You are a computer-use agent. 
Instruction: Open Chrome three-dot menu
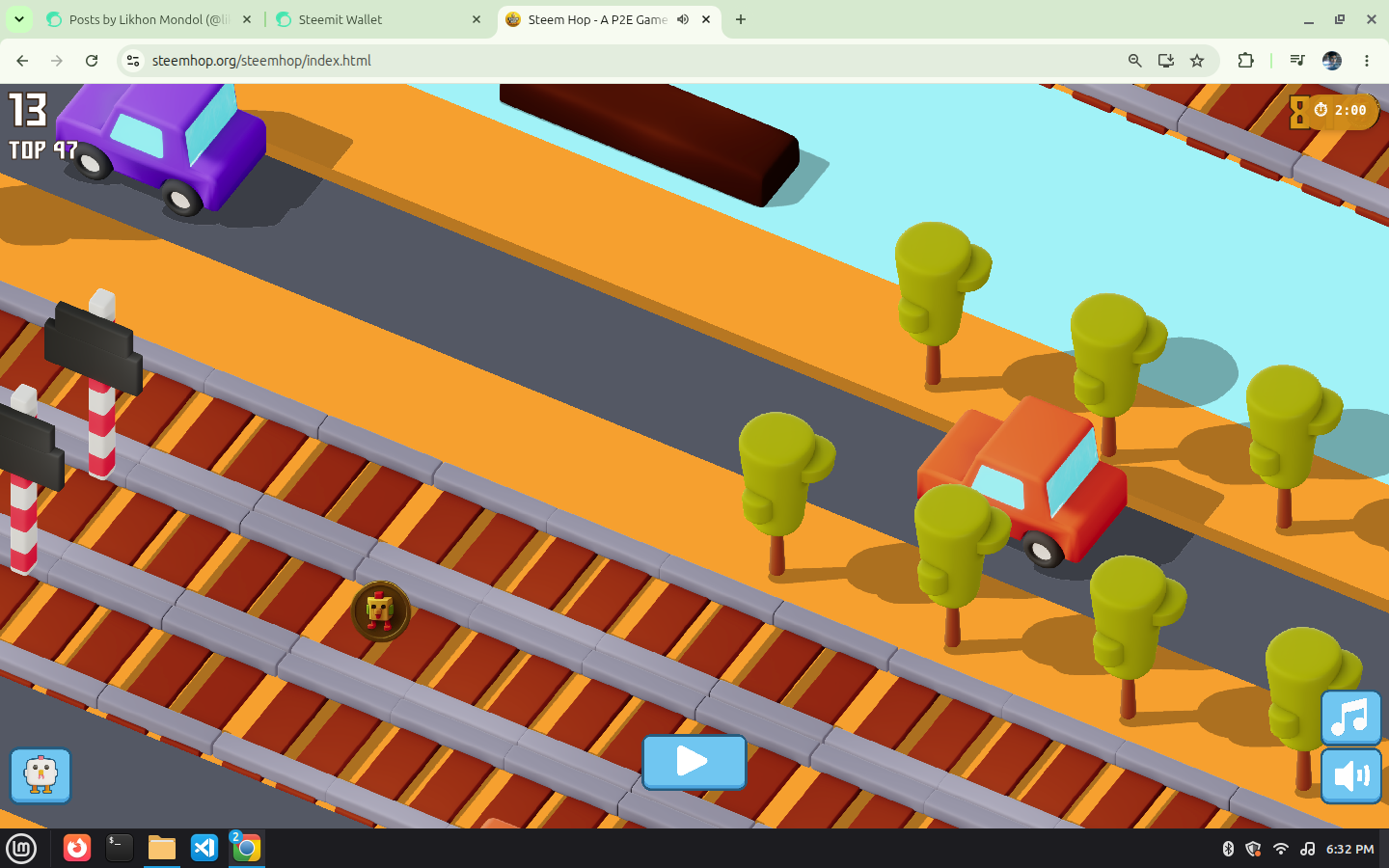pyautogui.click(x=1367, y=61)
